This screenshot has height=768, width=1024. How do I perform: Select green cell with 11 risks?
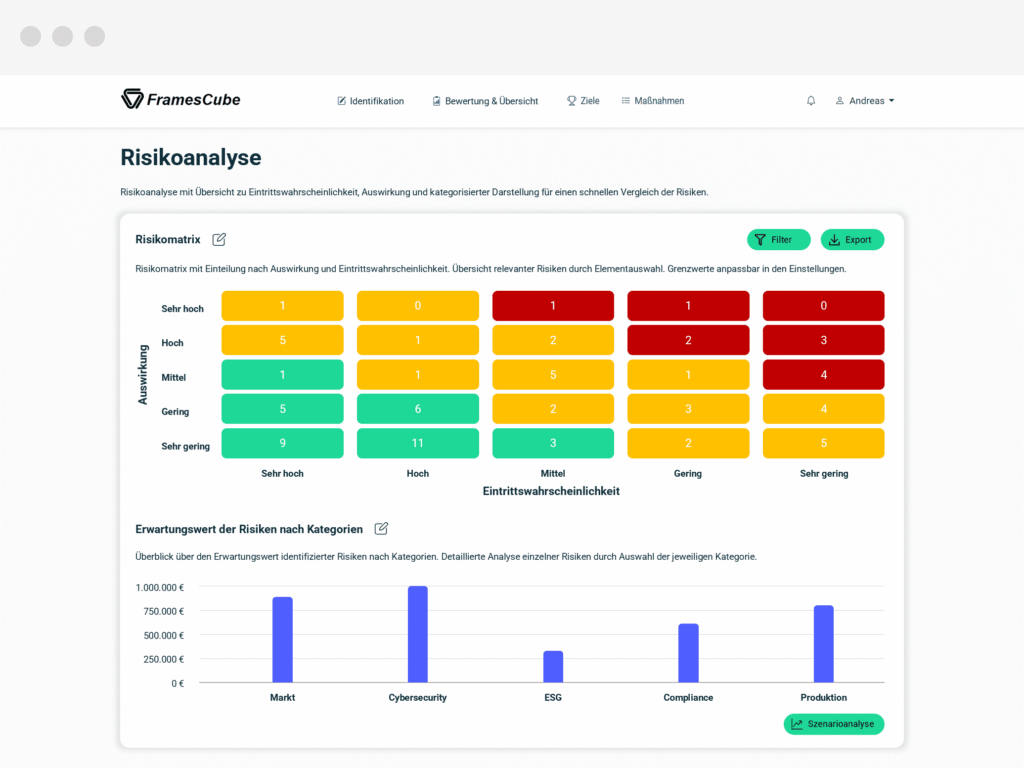(418, 443)
